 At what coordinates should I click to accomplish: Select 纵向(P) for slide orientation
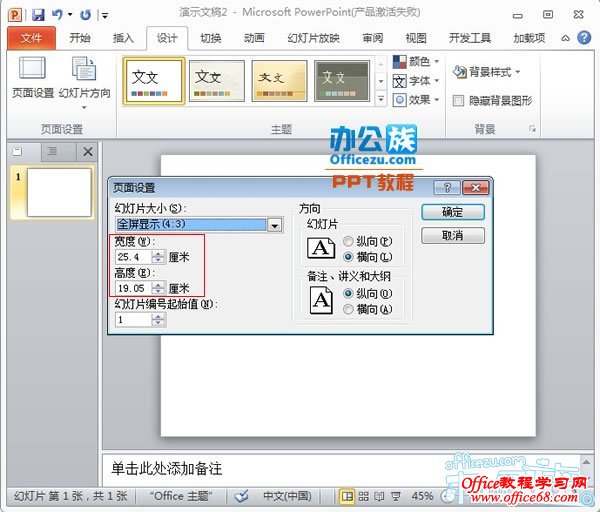[x=368, y=241]
